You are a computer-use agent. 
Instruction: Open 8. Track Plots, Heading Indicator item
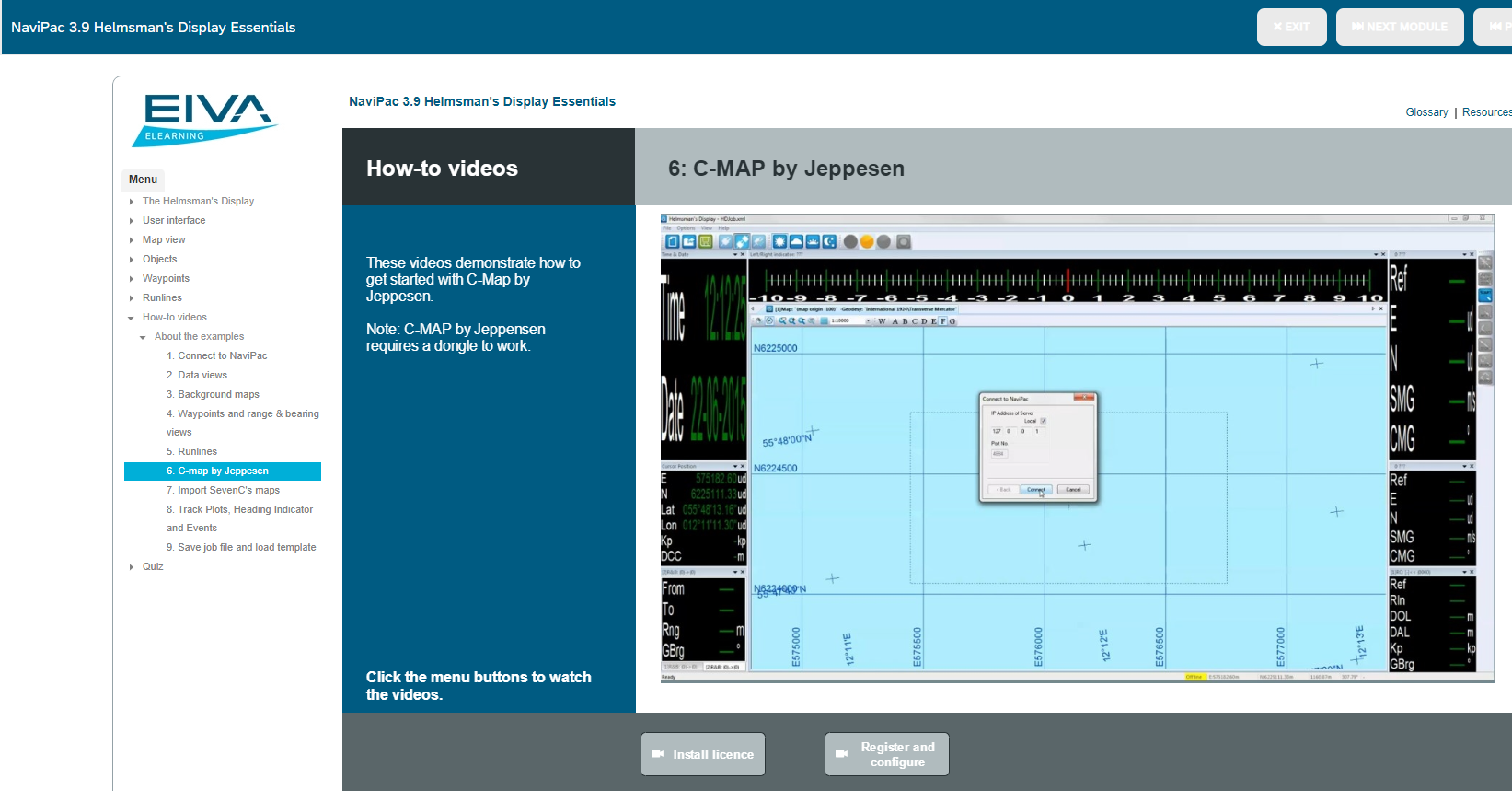point(239,518)
